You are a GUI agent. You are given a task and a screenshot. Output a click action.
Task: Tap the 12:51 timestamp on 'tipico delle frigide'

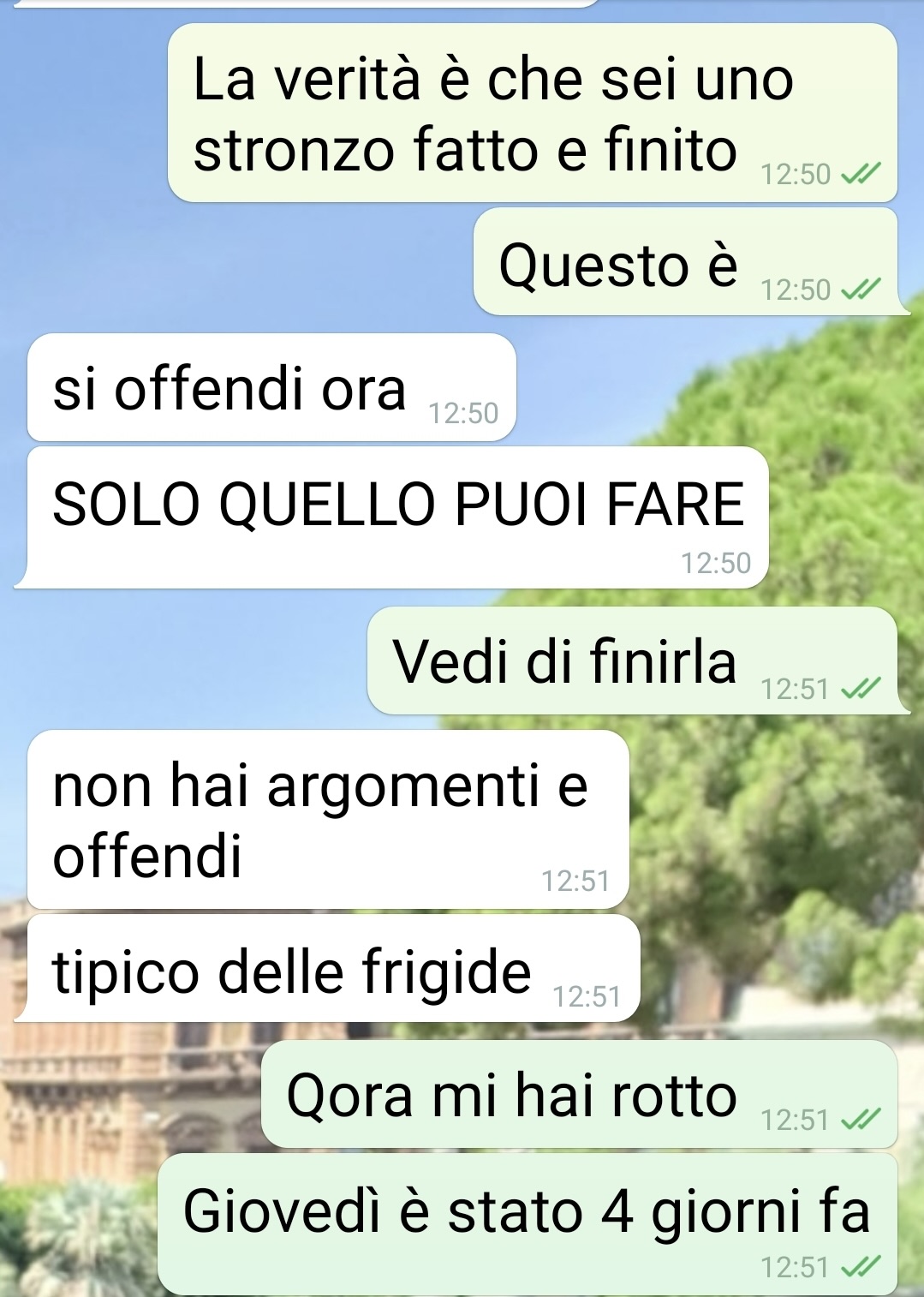[x=587, y=997]
